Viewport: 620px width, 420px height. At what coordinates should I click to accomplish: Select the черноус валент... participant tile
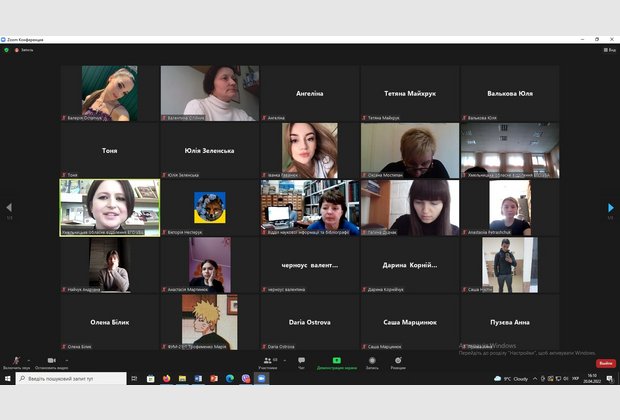click(x=310, y=265)
